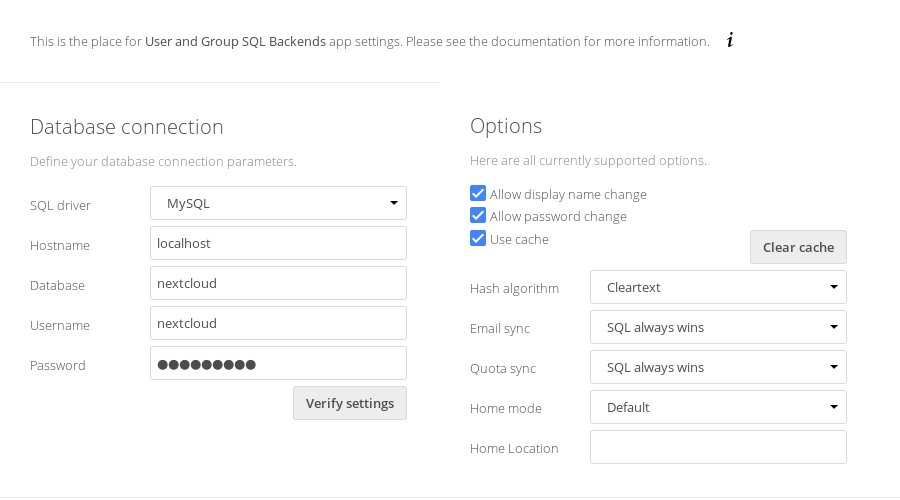Viewport: 900px width, 500px height.
Task: Focus the Hostname input field
Action: (x=278, y=243)
